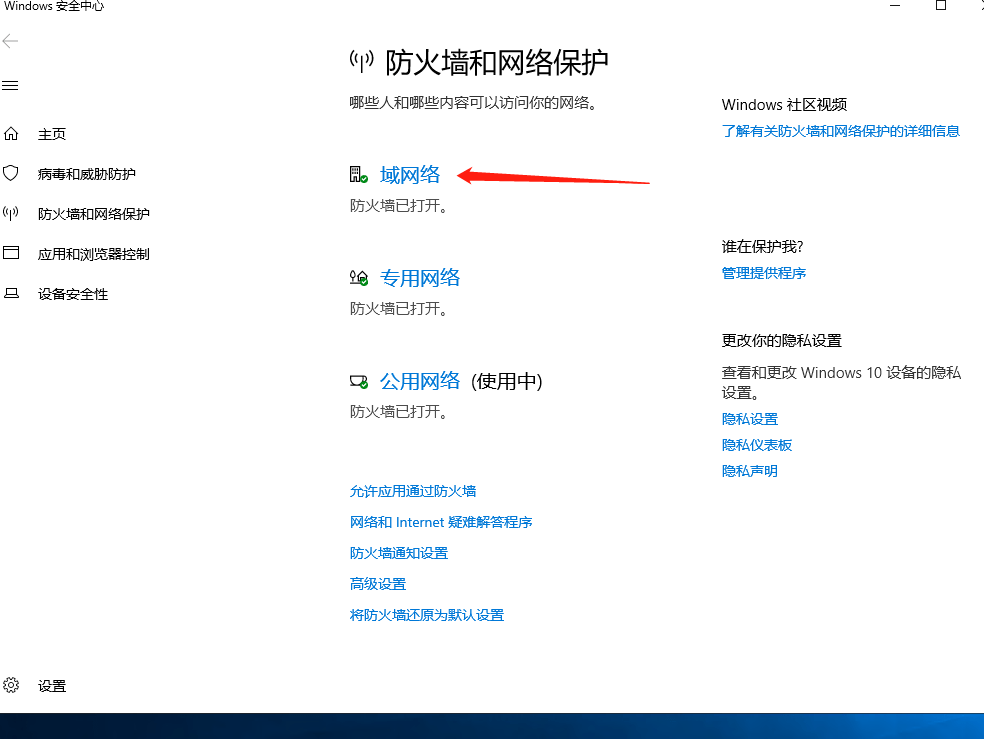Viewport: 984px width, 739px height.
Task: Open 域网络 firewall settings
Action: pyautogui.click(x=410, y=173)
